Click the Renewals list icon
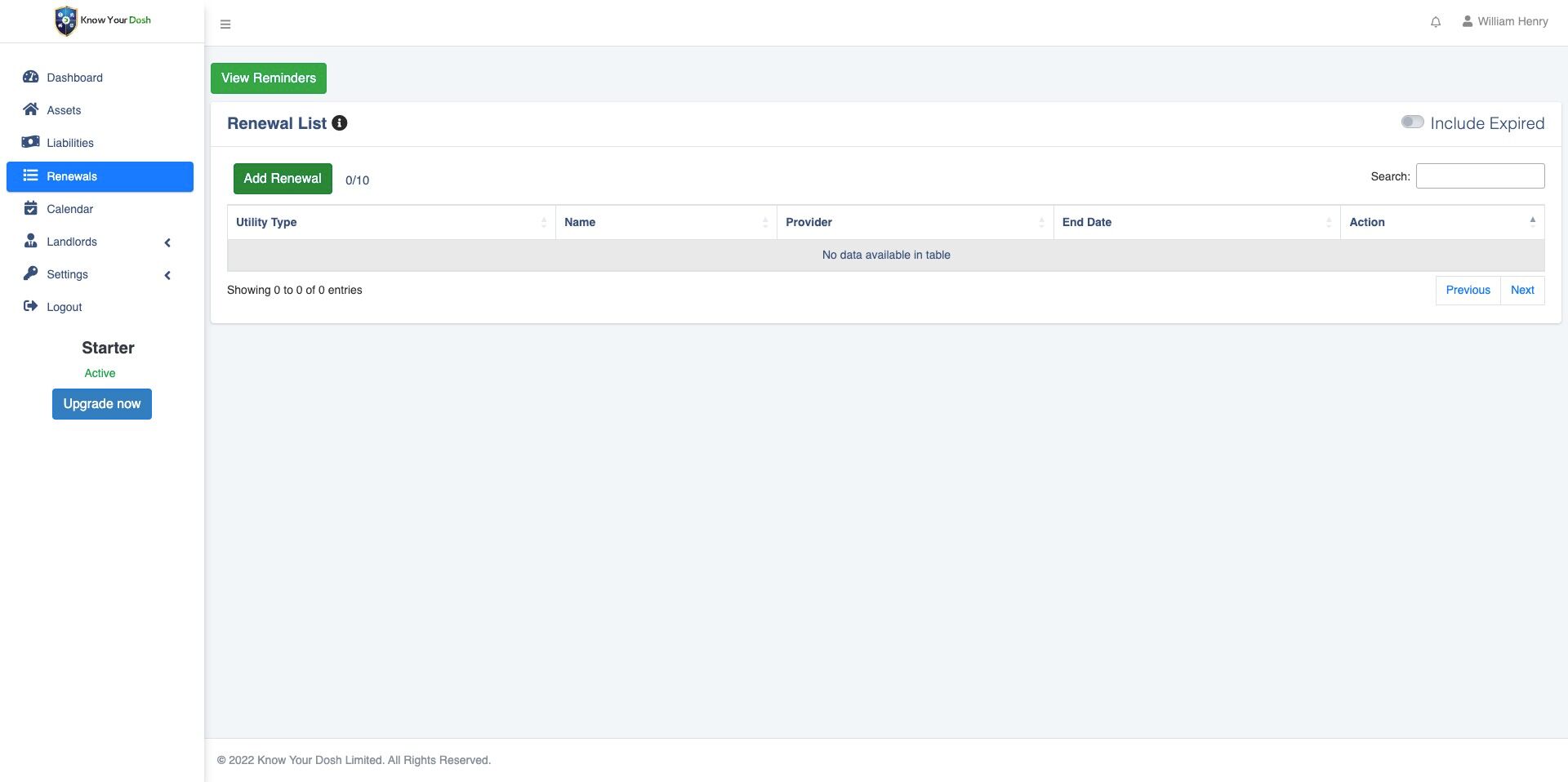1568x782 pixels. point(31,176)
